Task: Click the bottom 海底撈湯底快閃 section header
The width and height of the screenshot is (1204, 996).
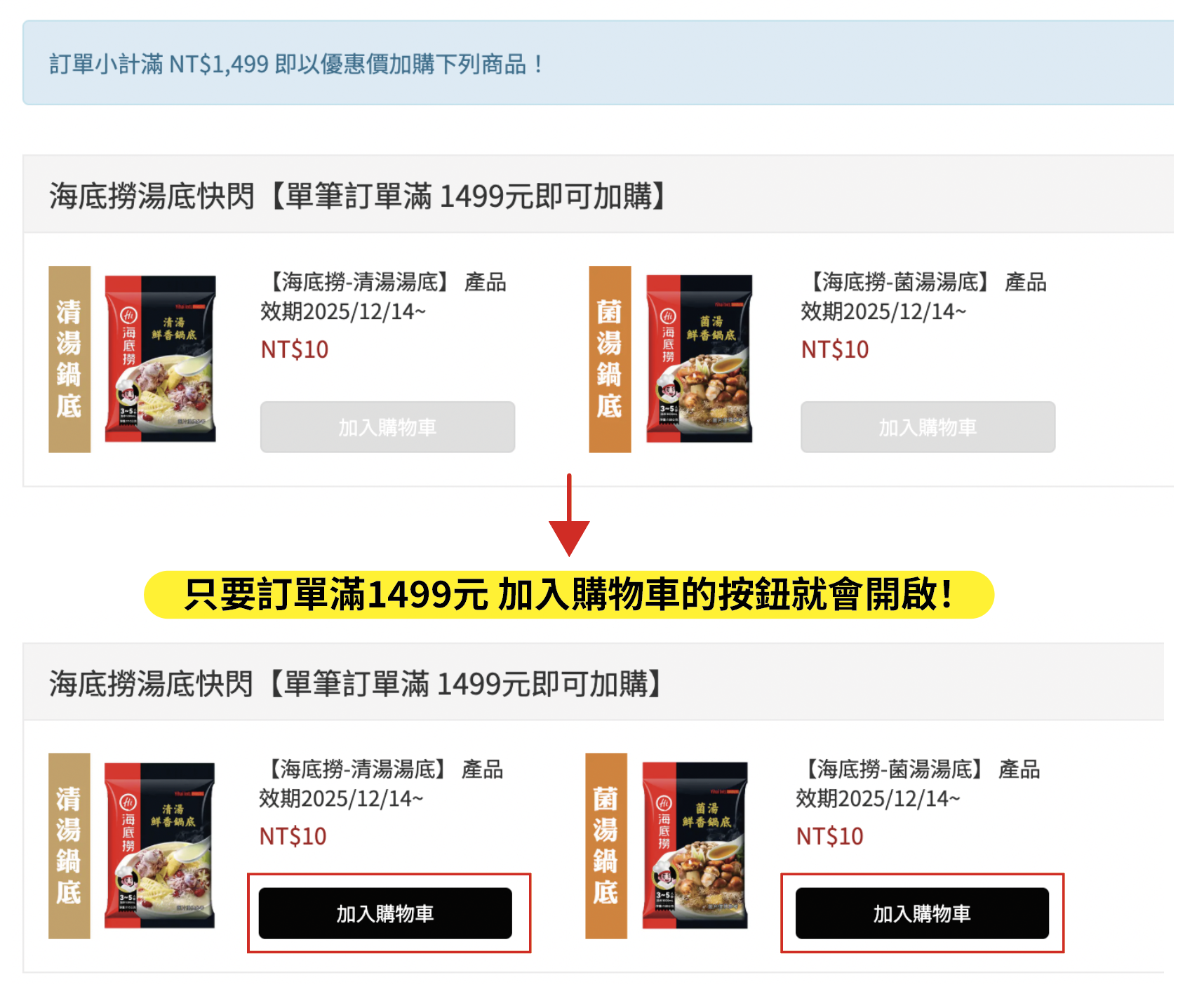Action: coord(594,682)
